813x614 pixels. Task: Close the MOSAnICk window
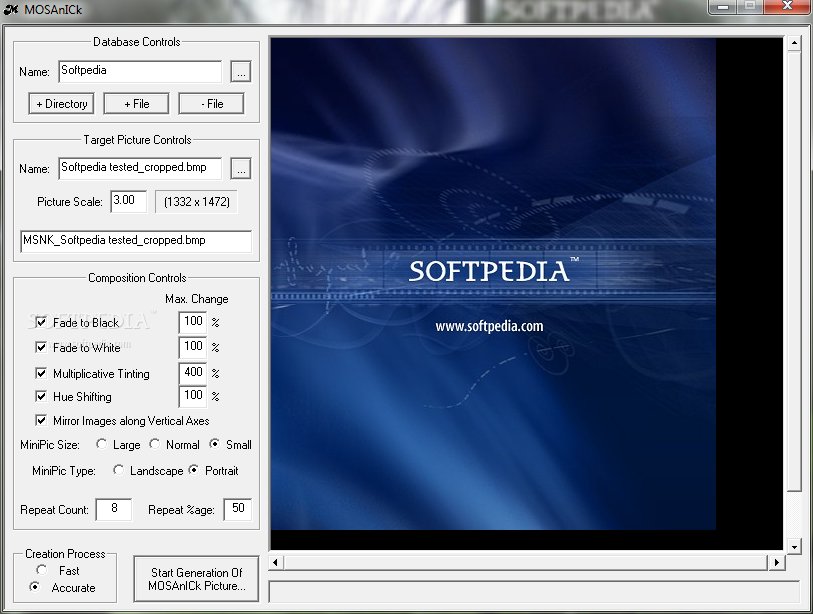click(x=787, y=7)
